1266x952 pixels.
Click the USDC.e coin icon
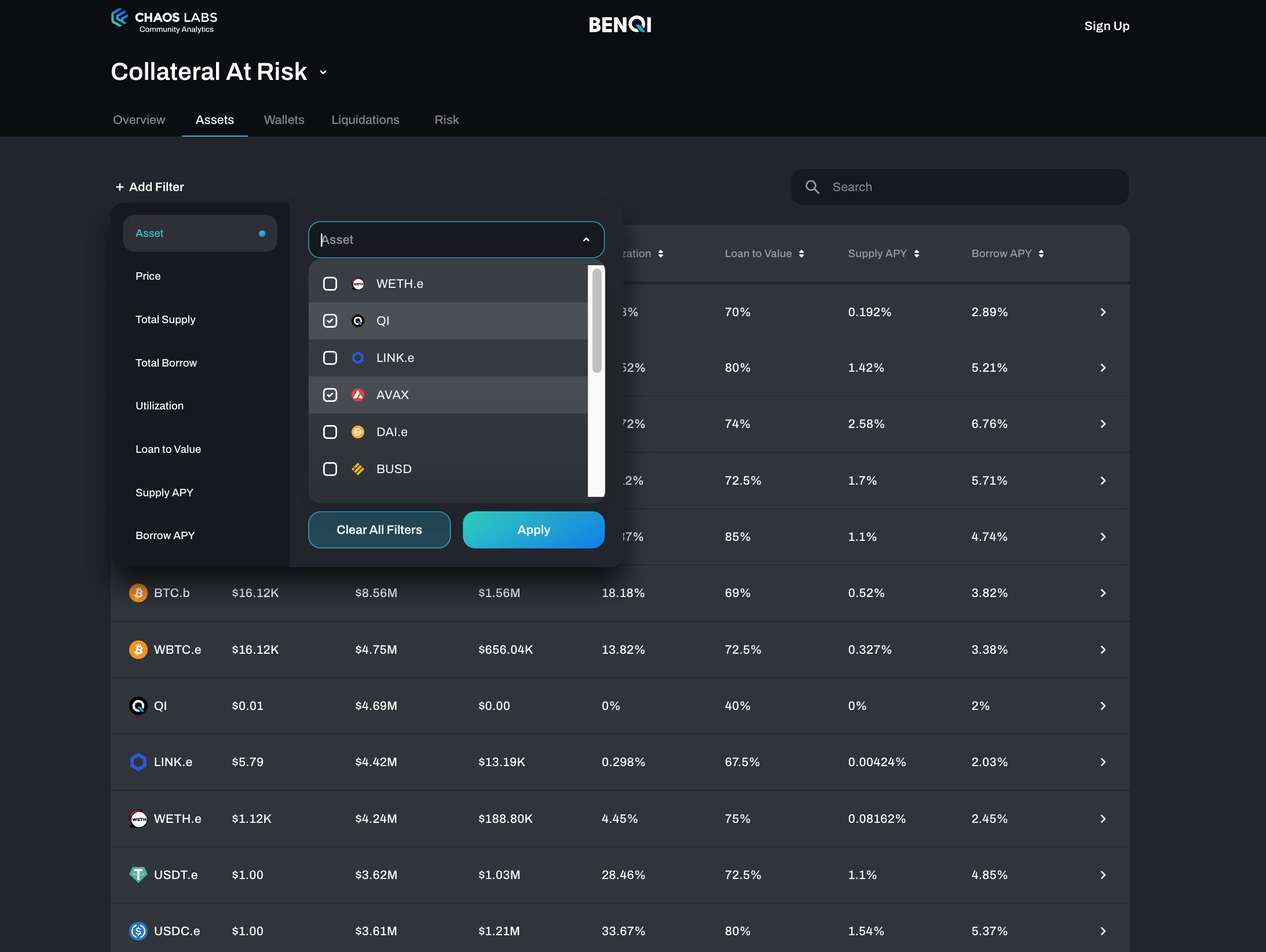(138, 931)
